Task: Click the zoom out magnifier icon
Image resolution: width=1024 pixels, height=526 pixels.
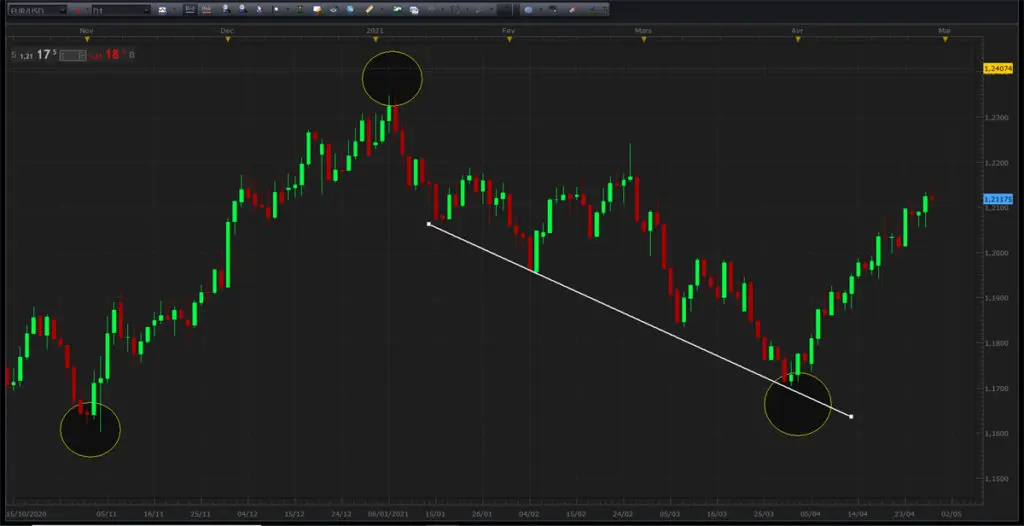Action: coord(243,10)
